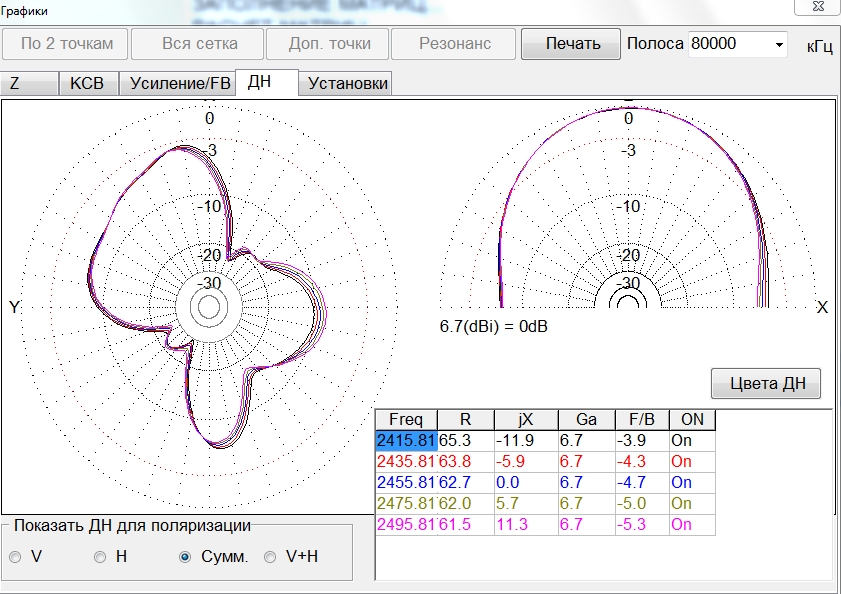Screen dimensions: 841x594
Task: Switch to the Усиление/FB tab
Action: pyautogui.click(x=179, y=83)
